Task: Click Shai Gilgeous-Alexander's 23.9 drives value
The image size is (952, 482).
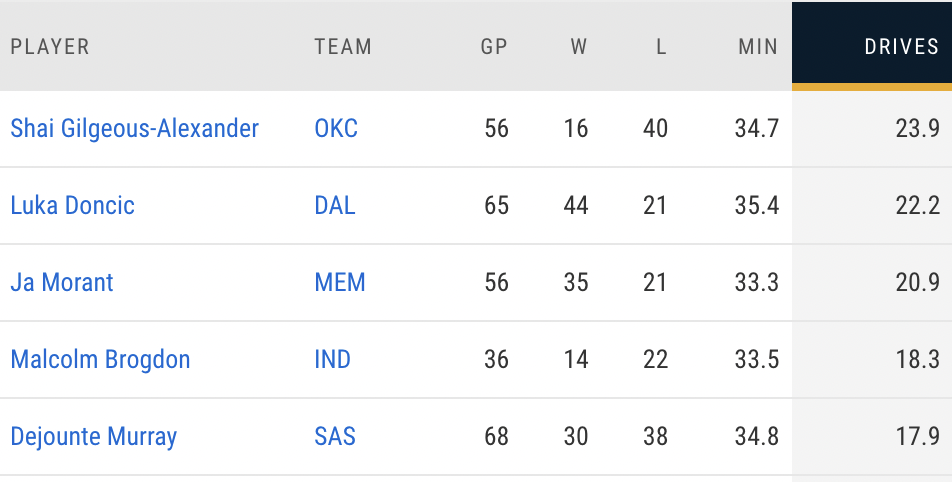Action: pyautogui.click(x=917, y=129)
